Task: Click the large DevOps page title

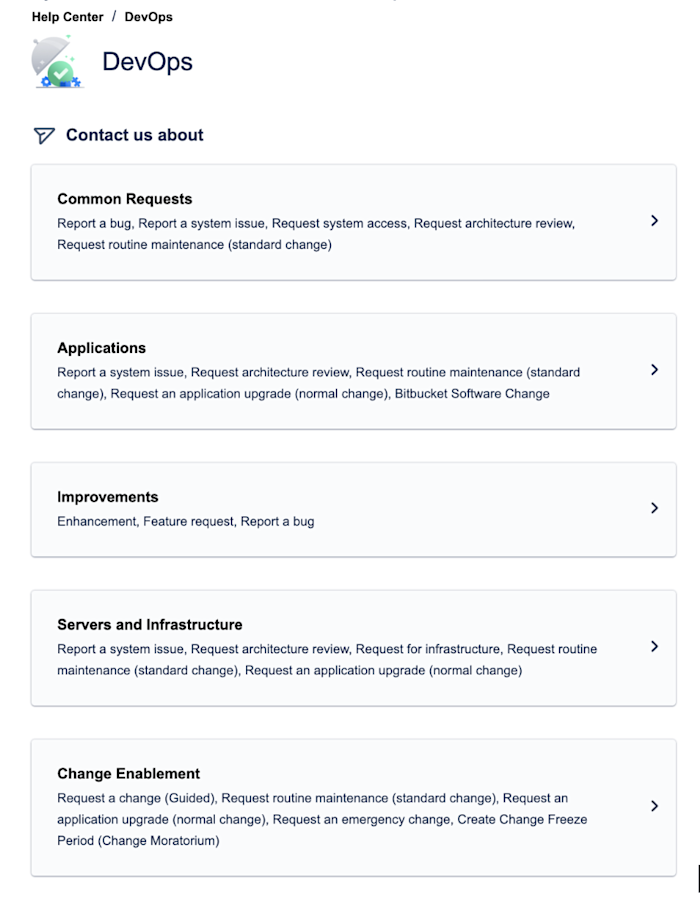Action: pos(147,62)
